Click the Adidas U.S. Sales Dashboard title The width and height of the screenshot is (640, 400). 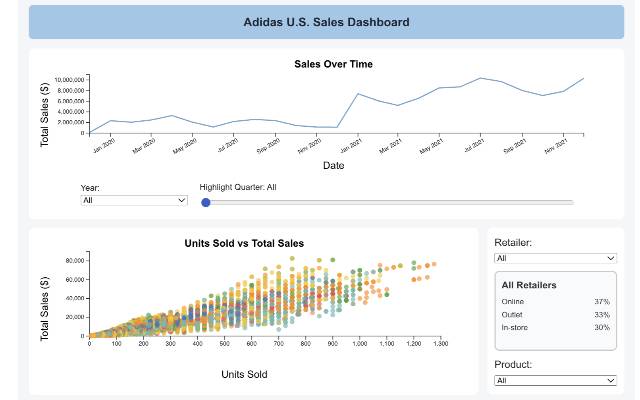coord(327,22)
